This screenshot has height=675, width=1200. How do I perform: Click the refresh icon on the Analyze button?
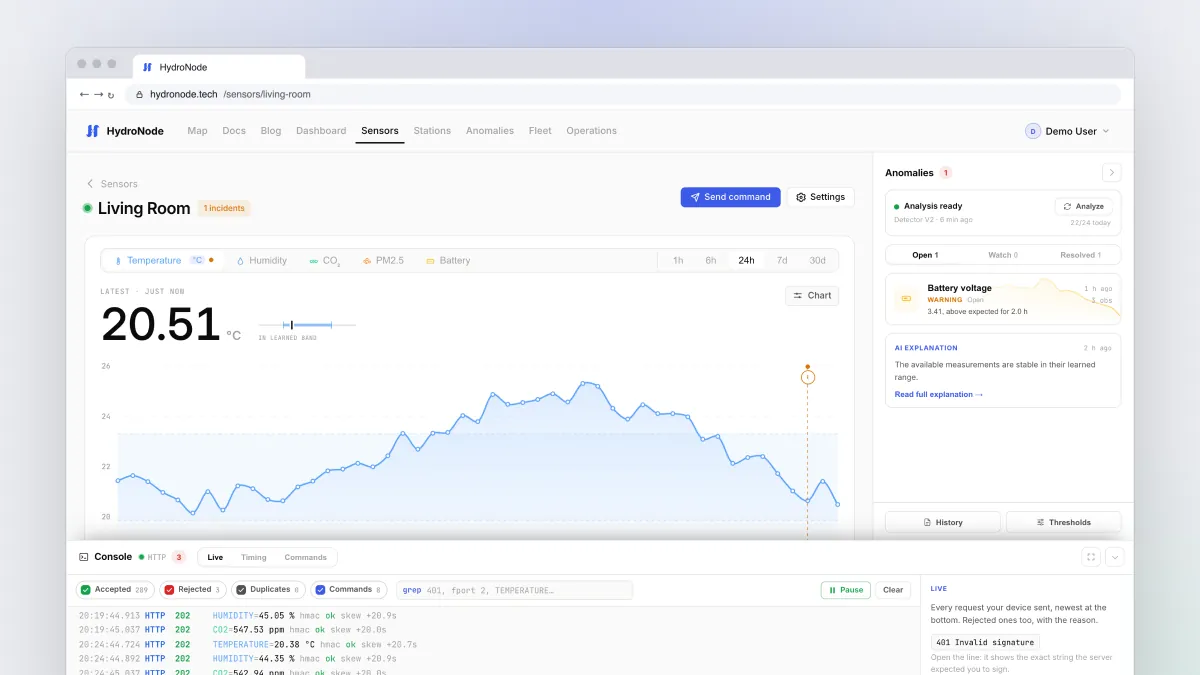pyautogui.click(x=1068, y=206)
